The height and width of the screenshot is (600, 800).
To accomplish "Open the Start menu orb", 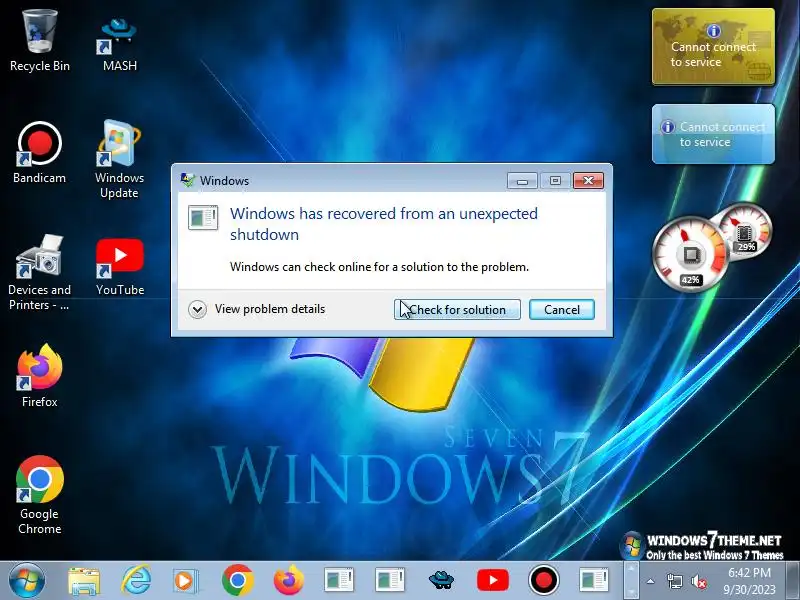I will coord(27,581).
